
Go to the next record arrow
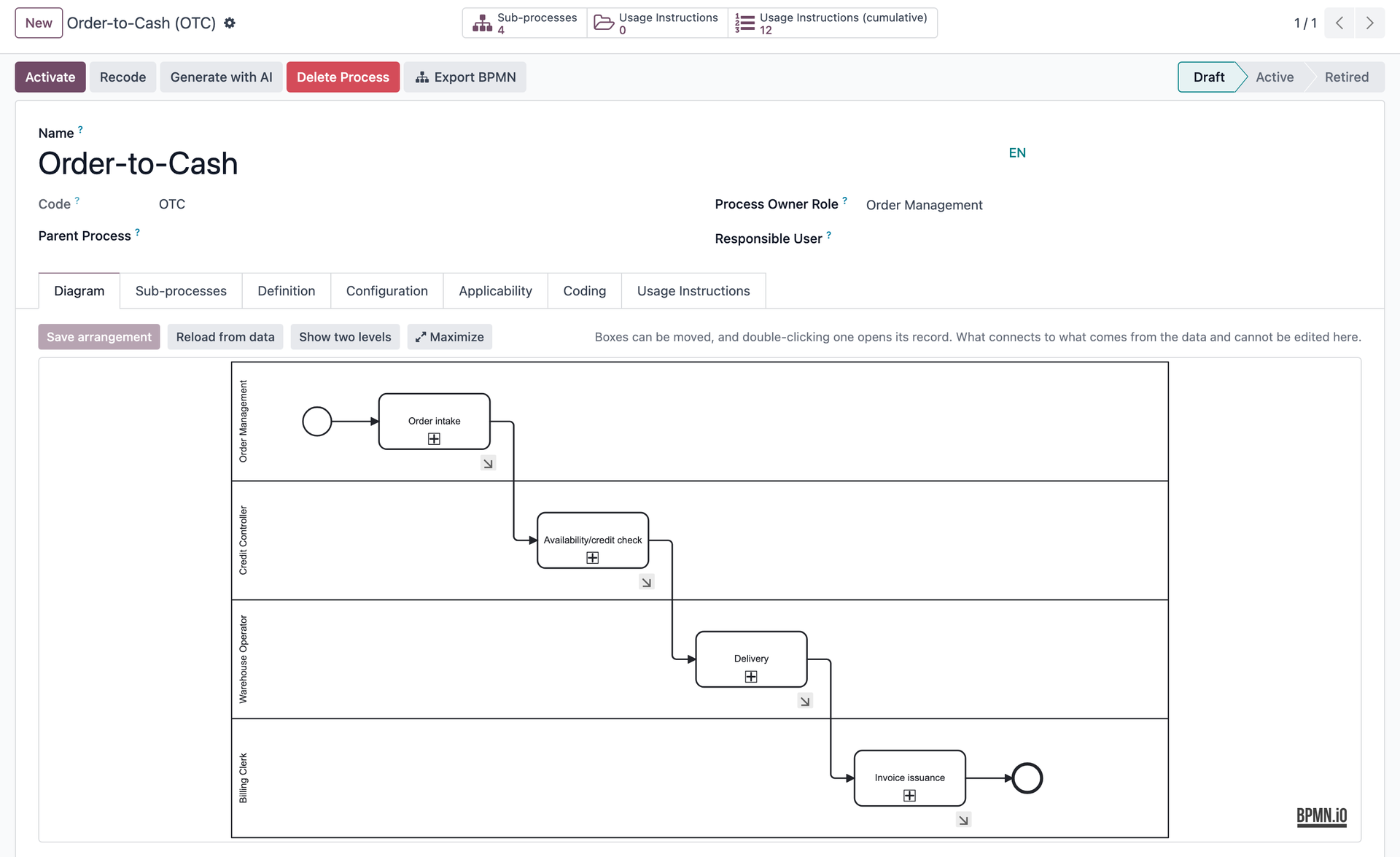pos(1369,23)
